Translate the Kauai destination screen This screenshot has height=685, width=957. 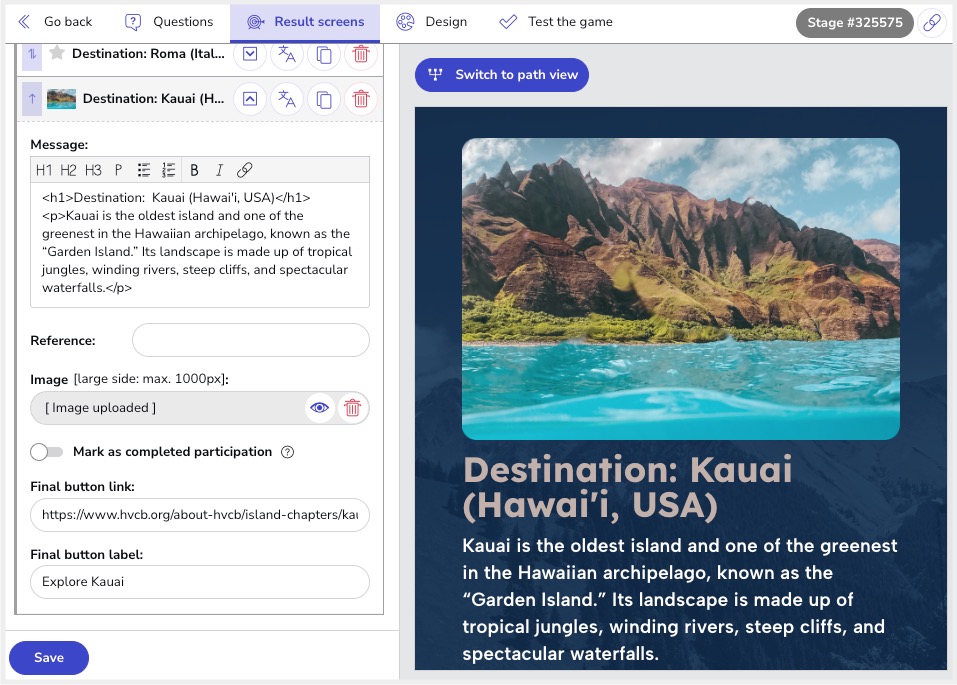pos(287,99)
